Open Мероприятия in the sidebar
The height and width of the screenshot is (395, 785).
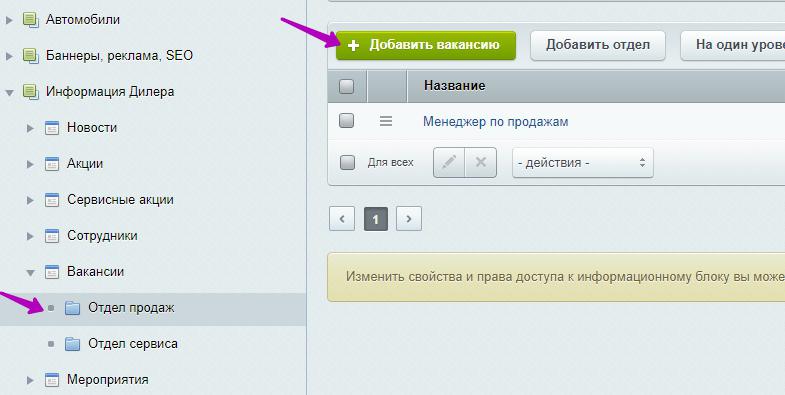coord(108,380)
